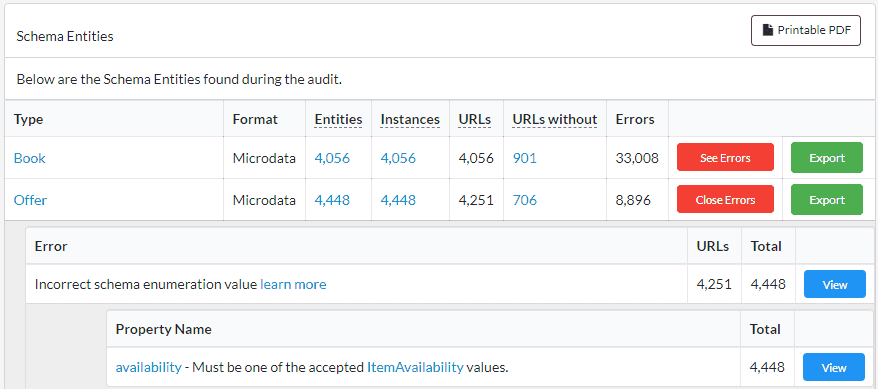Open the Book schema type link
Screen dimensions: 878x389
[30, 158]
